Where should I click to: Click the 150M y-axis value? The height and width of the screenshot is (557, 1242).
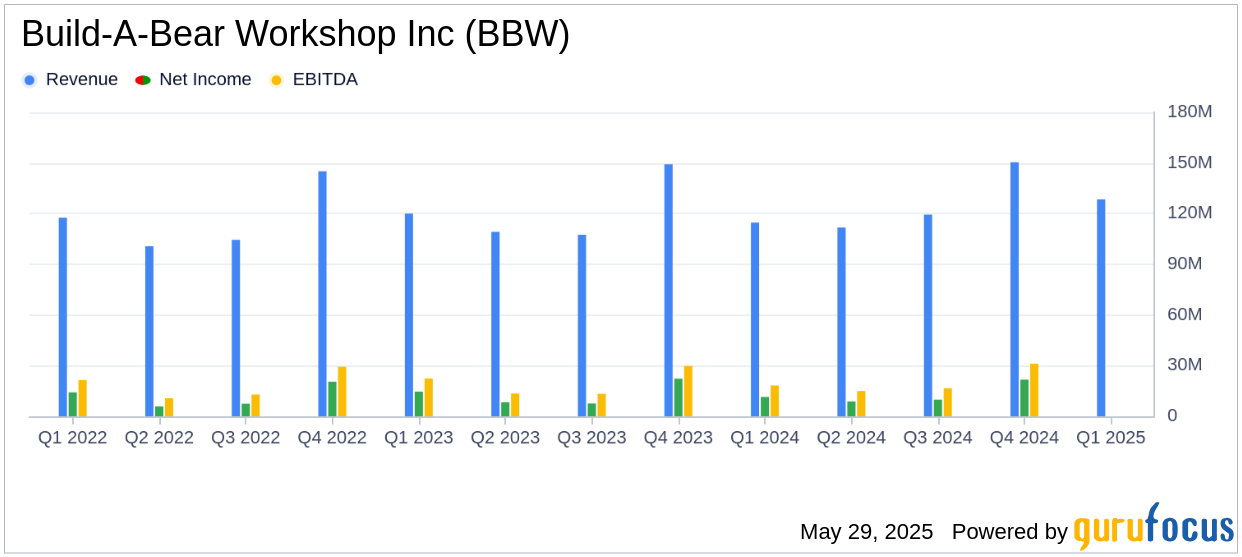(x=1190, y=162)
